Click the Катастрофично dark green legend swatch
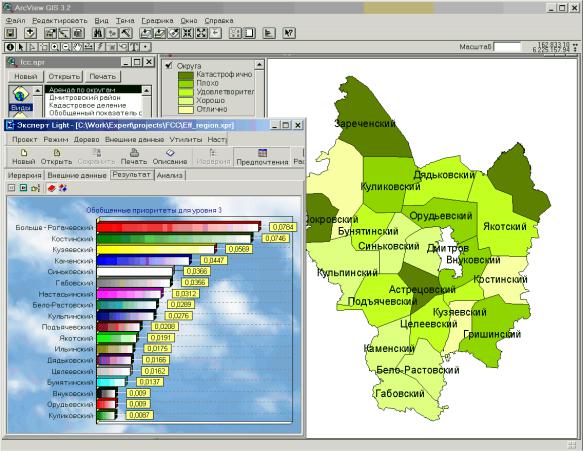The width and height of the screenshot is (583, 451). coord(186,75)
